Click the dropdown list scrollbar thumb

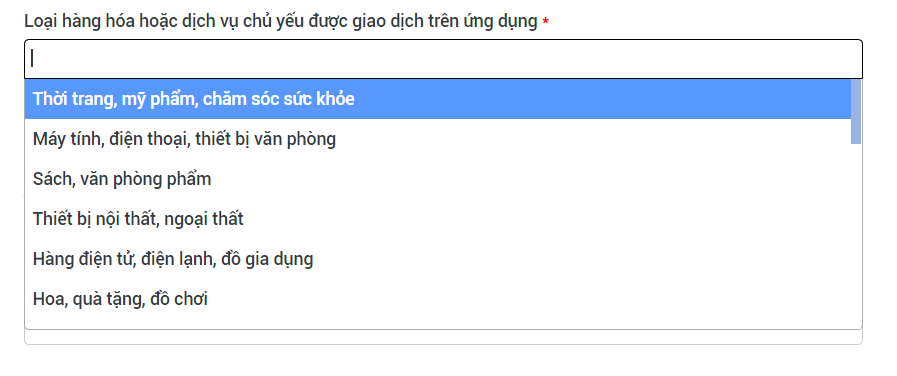pyautogui.click(x=856, y=112)
